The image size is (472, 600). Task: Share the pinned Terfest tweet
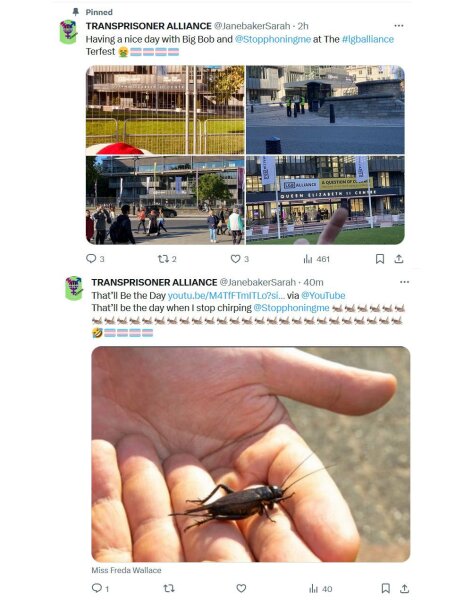click(399, 259)
